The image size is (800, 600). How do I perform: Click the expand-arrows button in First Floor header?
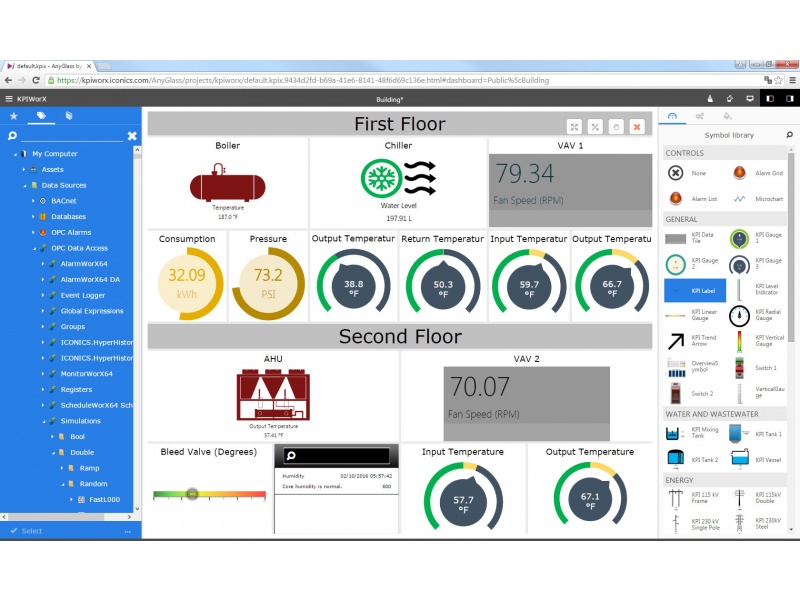tap(574, 127)
